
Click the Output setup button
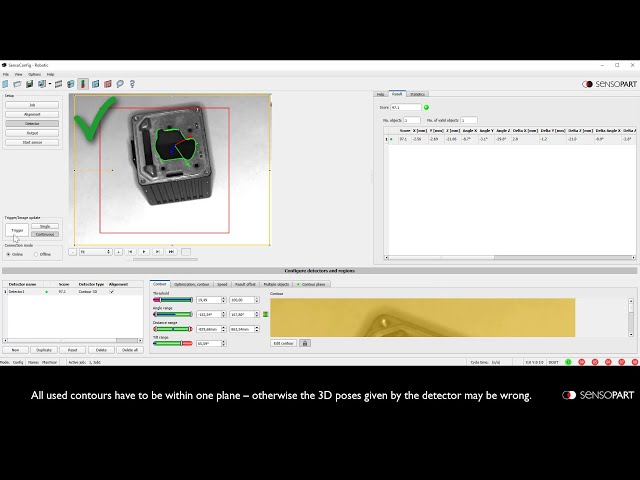[x=32, y=133]
